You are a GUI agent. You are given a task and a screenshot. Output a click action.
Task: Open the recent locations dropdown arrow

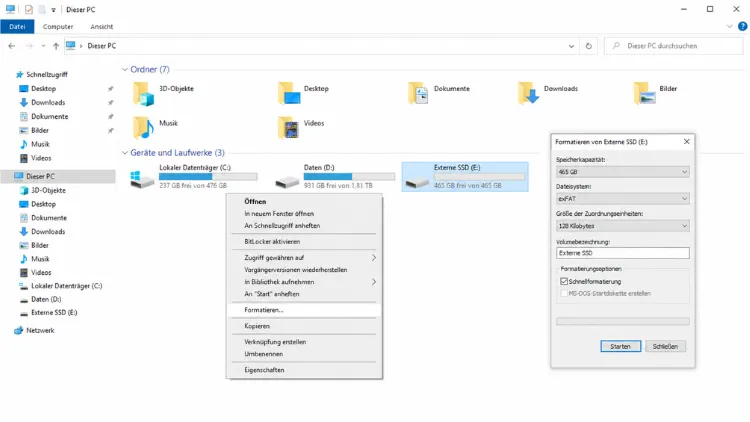[x=43, y=46]
